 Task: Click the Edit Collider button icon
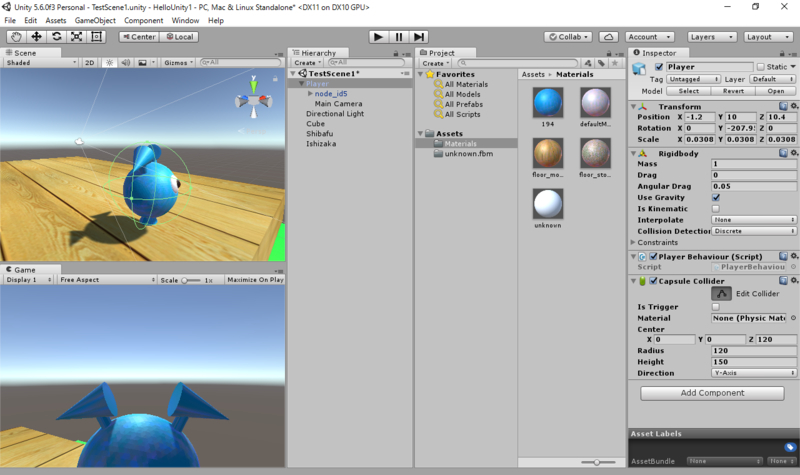click(x=721, y=293)
